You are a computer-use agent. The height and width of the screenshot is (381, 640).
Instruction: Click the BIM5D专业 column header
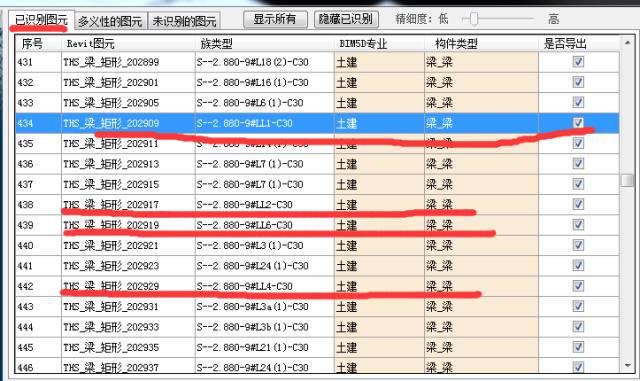(x=379, y=43)
